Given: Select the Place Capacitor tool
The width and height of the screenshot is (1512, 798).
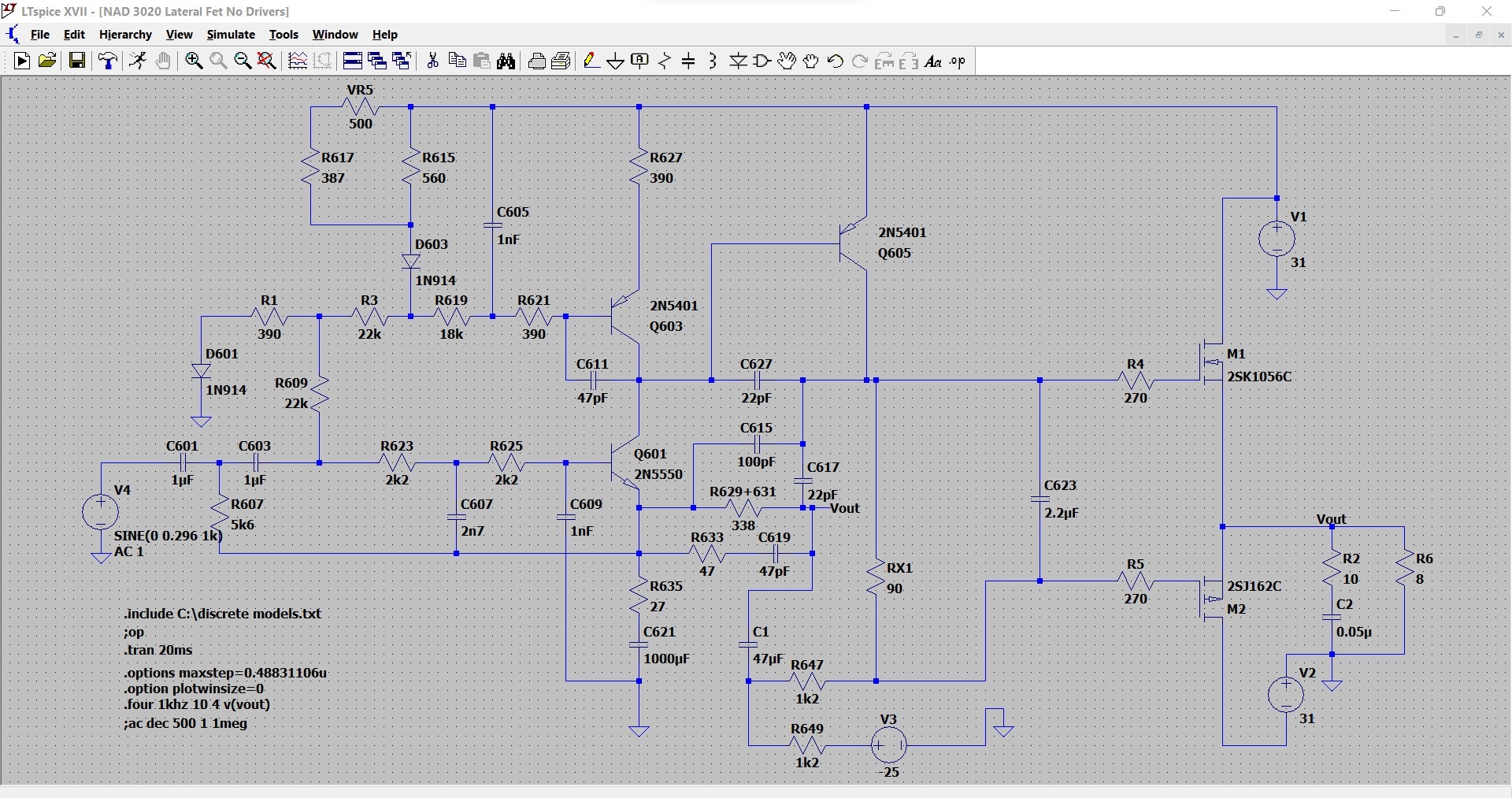Looking at the screenshot, I should [689, 61].
